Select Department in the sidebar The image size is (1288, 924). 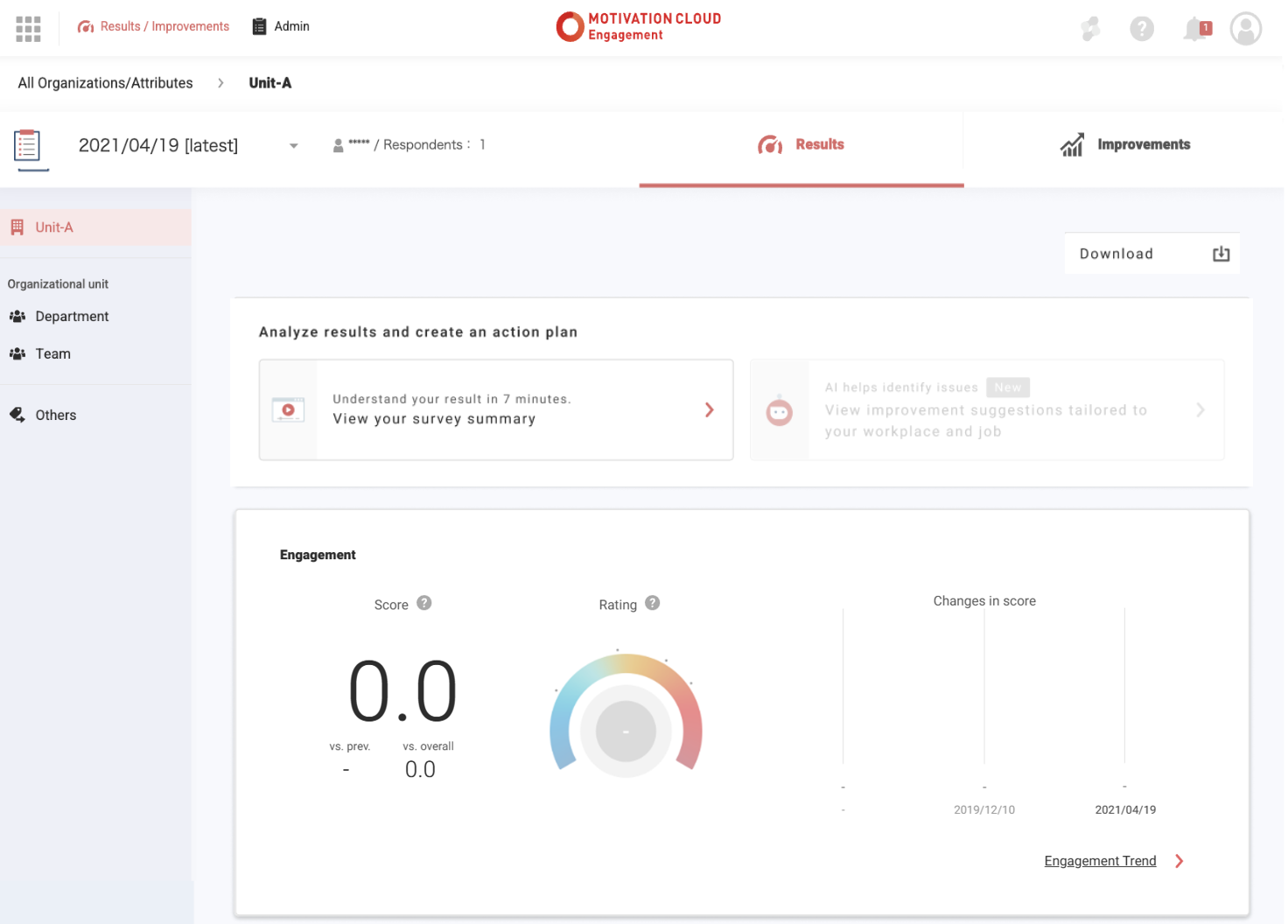click(72, 317)
